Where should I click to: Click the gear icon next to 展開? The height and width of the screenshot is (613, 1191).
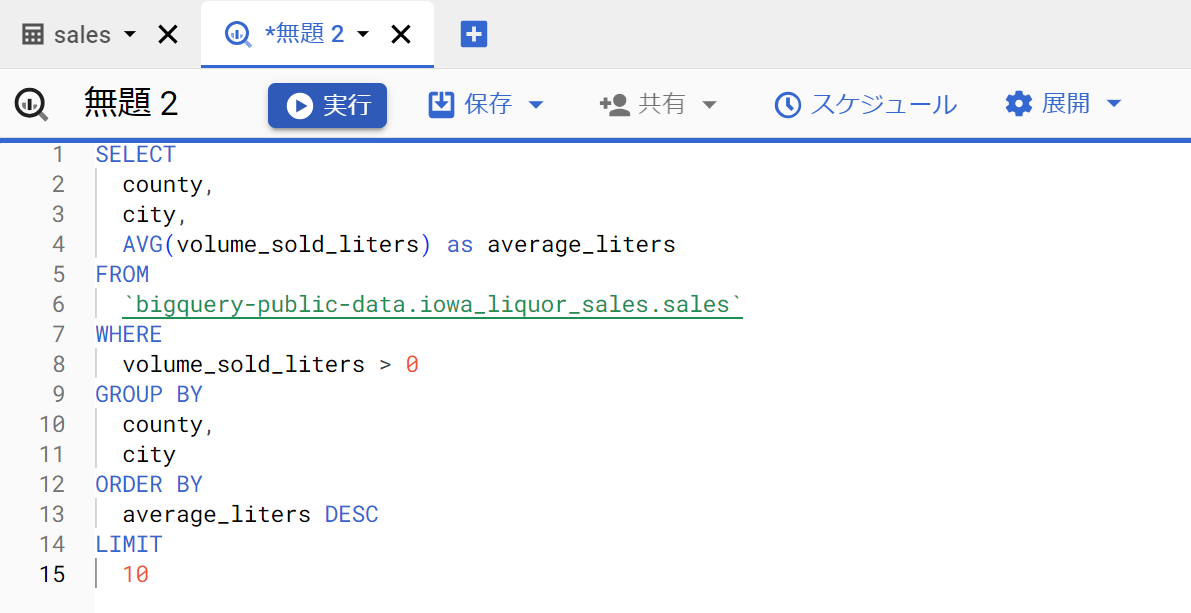click(1019, 104)
